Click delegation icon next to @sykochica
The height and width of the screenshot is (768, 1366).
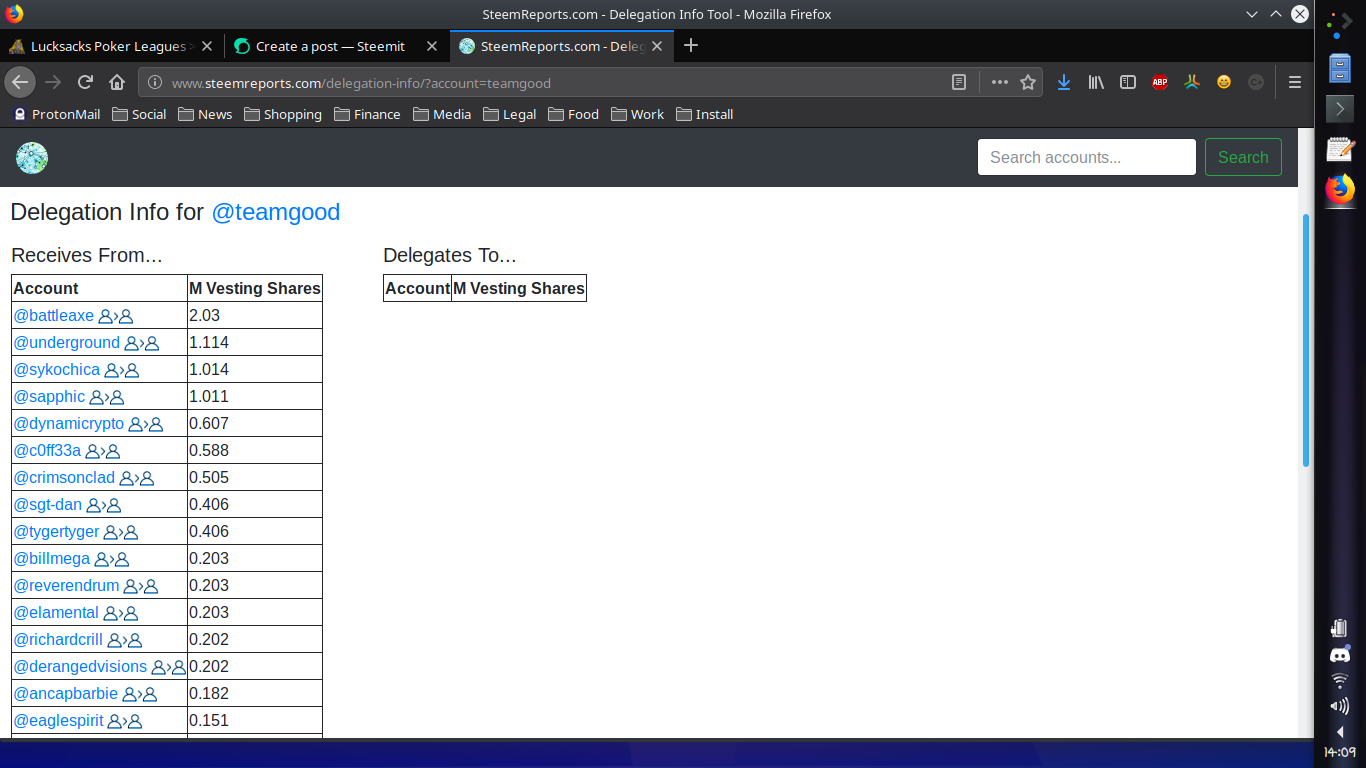(122, 370)
